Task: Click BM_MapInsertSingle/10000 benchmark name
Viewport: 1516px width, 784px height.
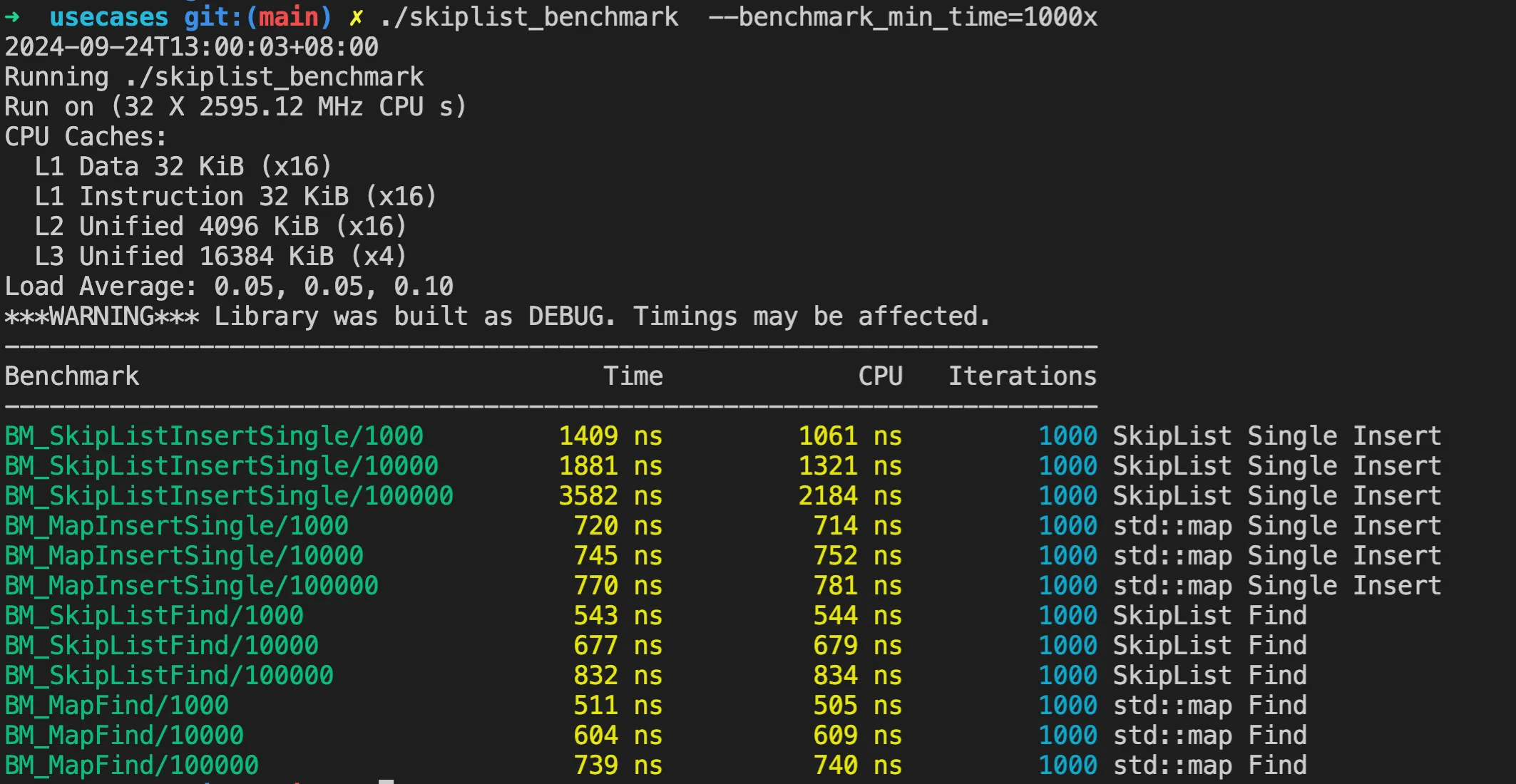Action: click(184, 556)
